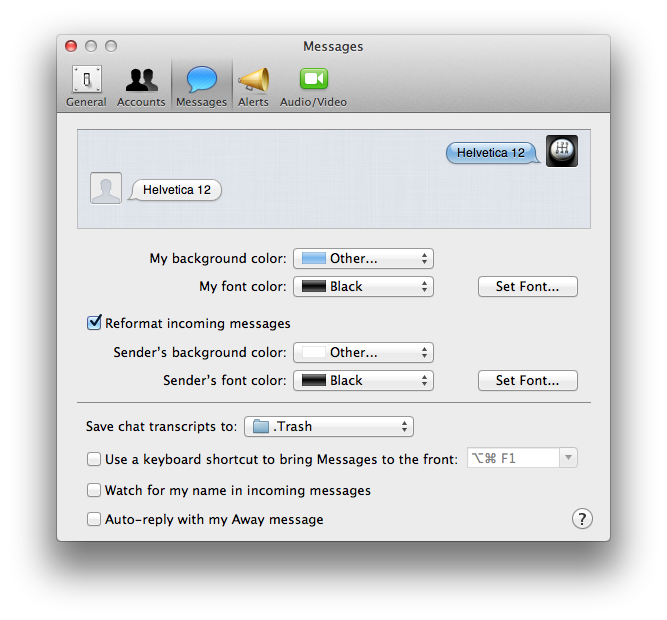Click the generic sender avatar in preview

coord(106,188)
